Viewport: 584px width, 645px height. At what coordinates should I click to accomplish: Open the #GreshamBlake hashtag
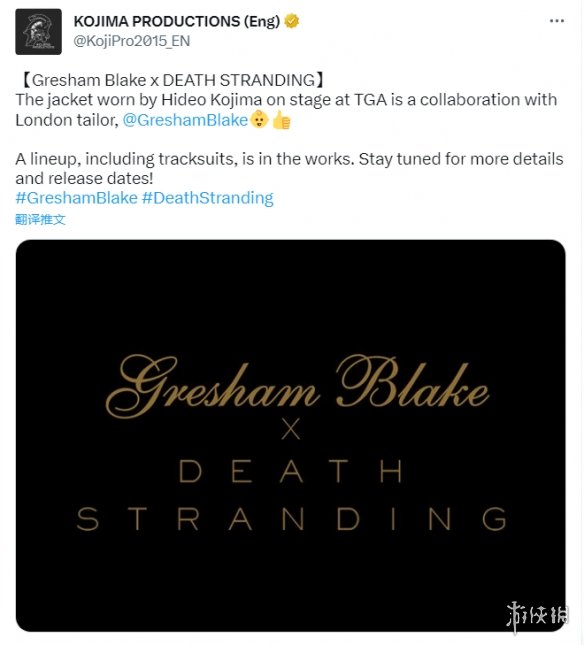(x=76, y=198)
